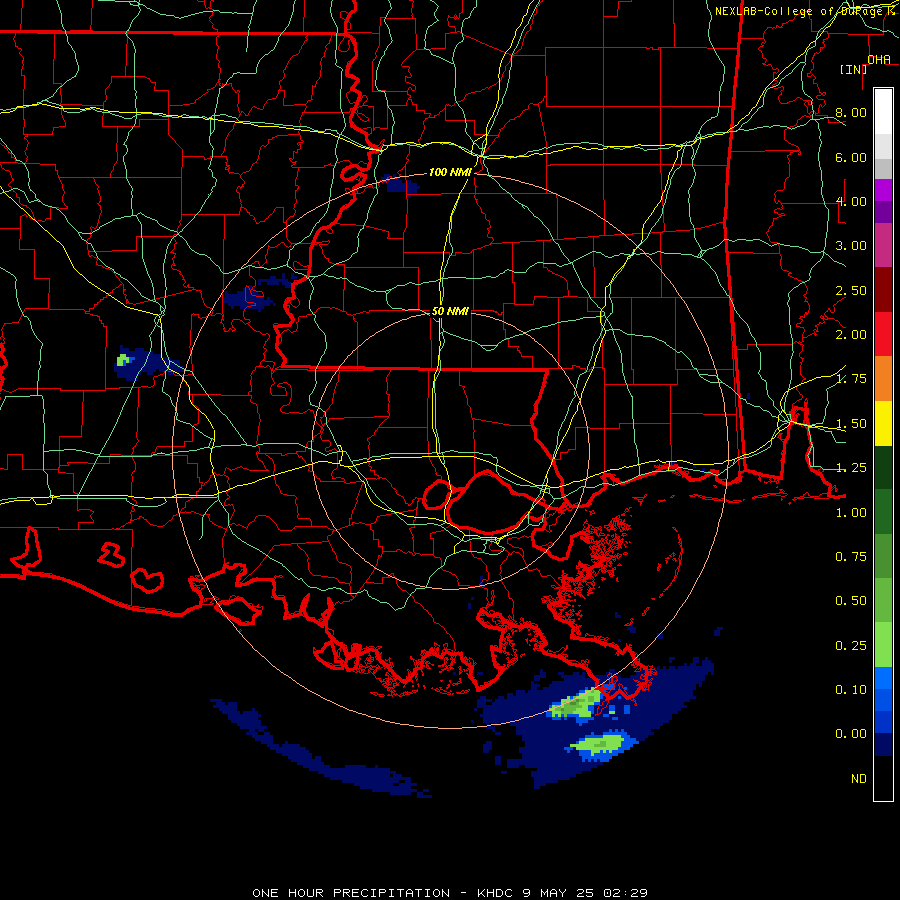Click the magenta legend swatch at 4.00

[883, 190]
